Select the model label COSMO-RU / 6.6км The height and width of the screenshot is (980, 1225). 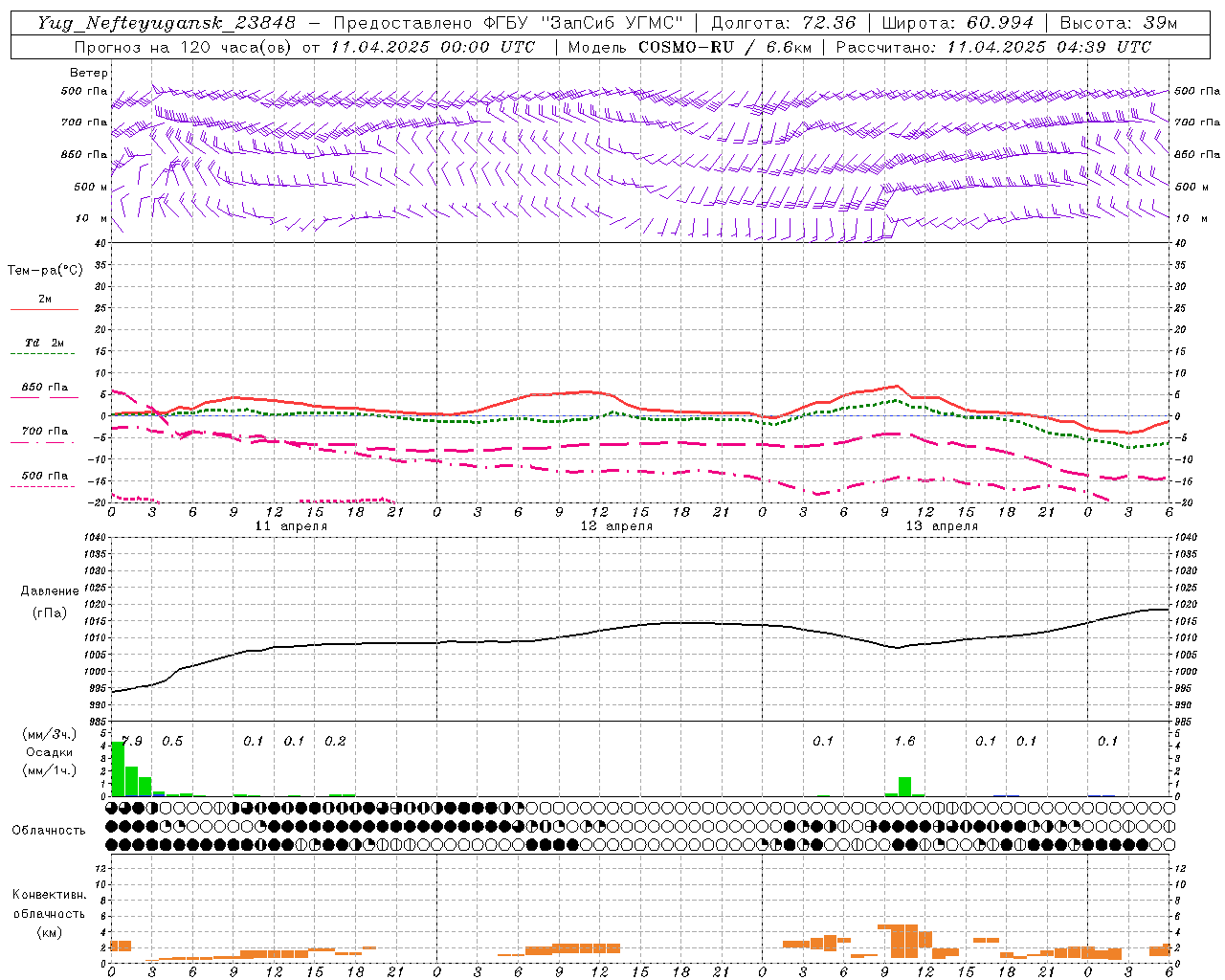(724, 47)
